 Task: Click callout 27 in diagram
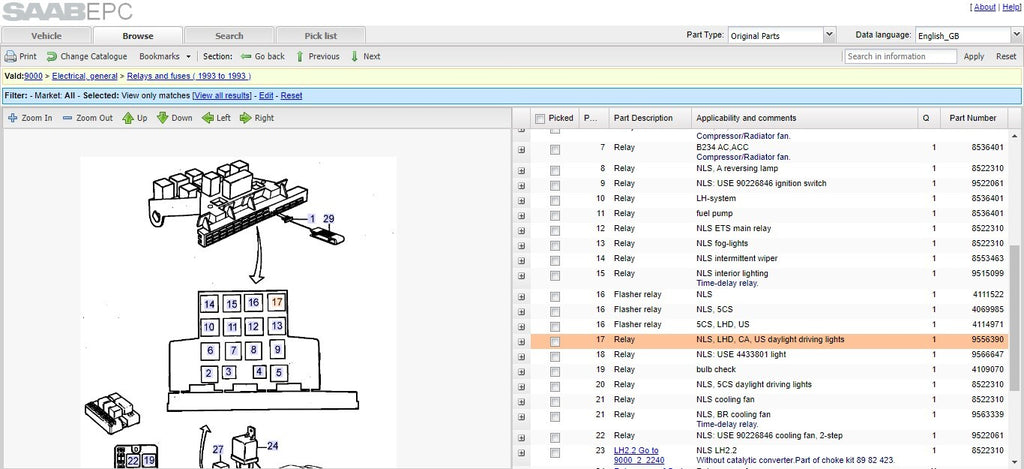218,449
